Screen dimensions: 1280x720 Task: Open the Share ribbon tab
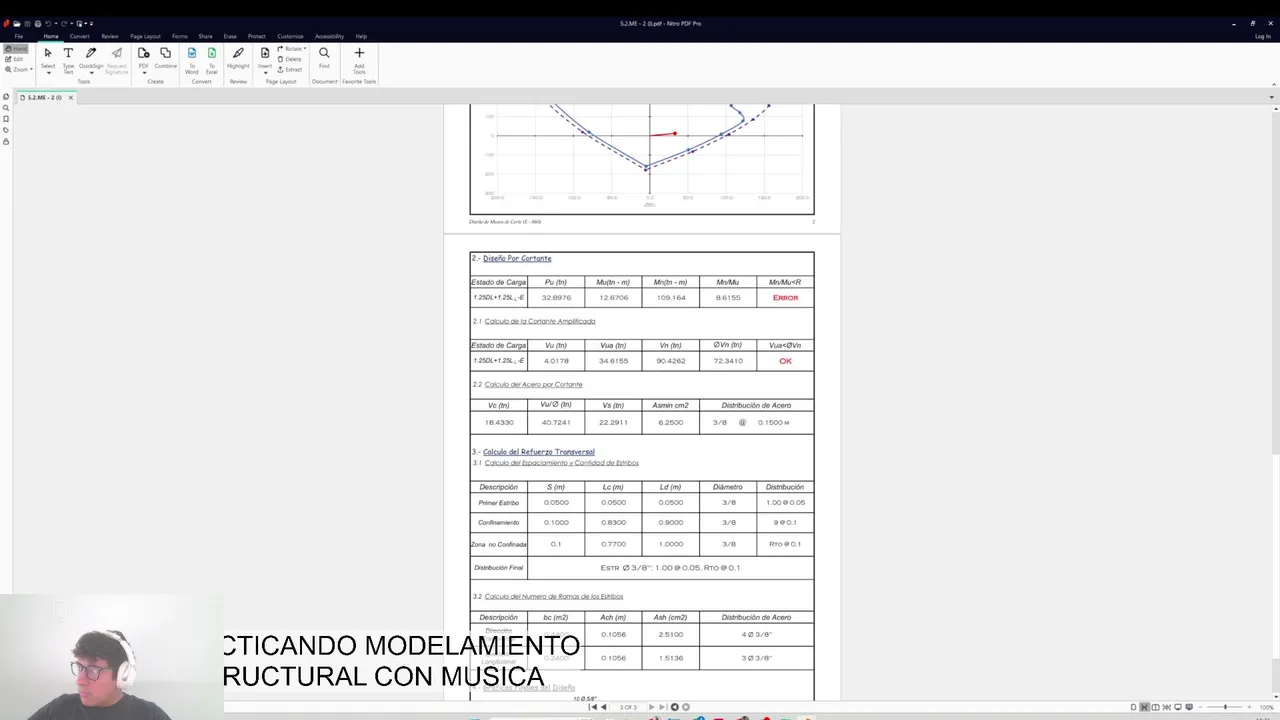click(205, 36)
